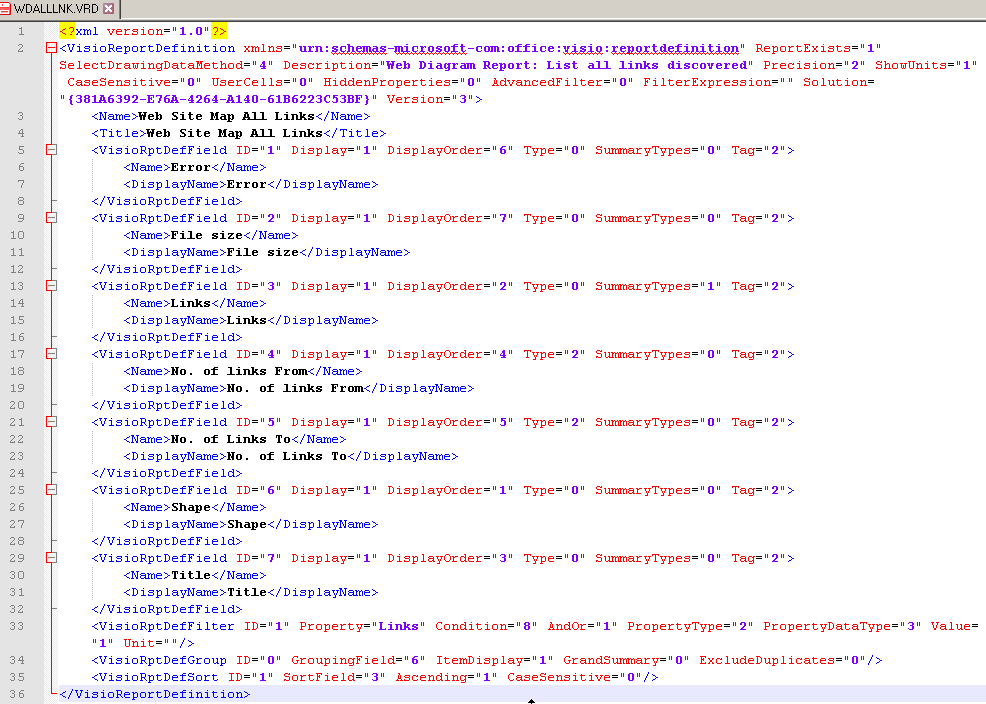Image resolution: width=986 pixels, height=704 pixels.
Task: Collapse the VisioRptDefField ID="7" block
Action: 52,558
